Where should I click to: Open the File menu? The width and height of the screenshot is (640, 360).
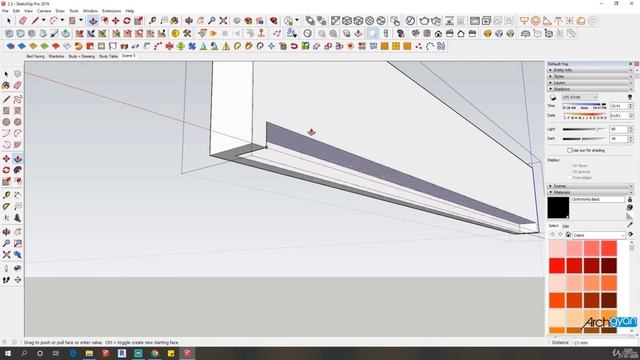tap(5, 11)
